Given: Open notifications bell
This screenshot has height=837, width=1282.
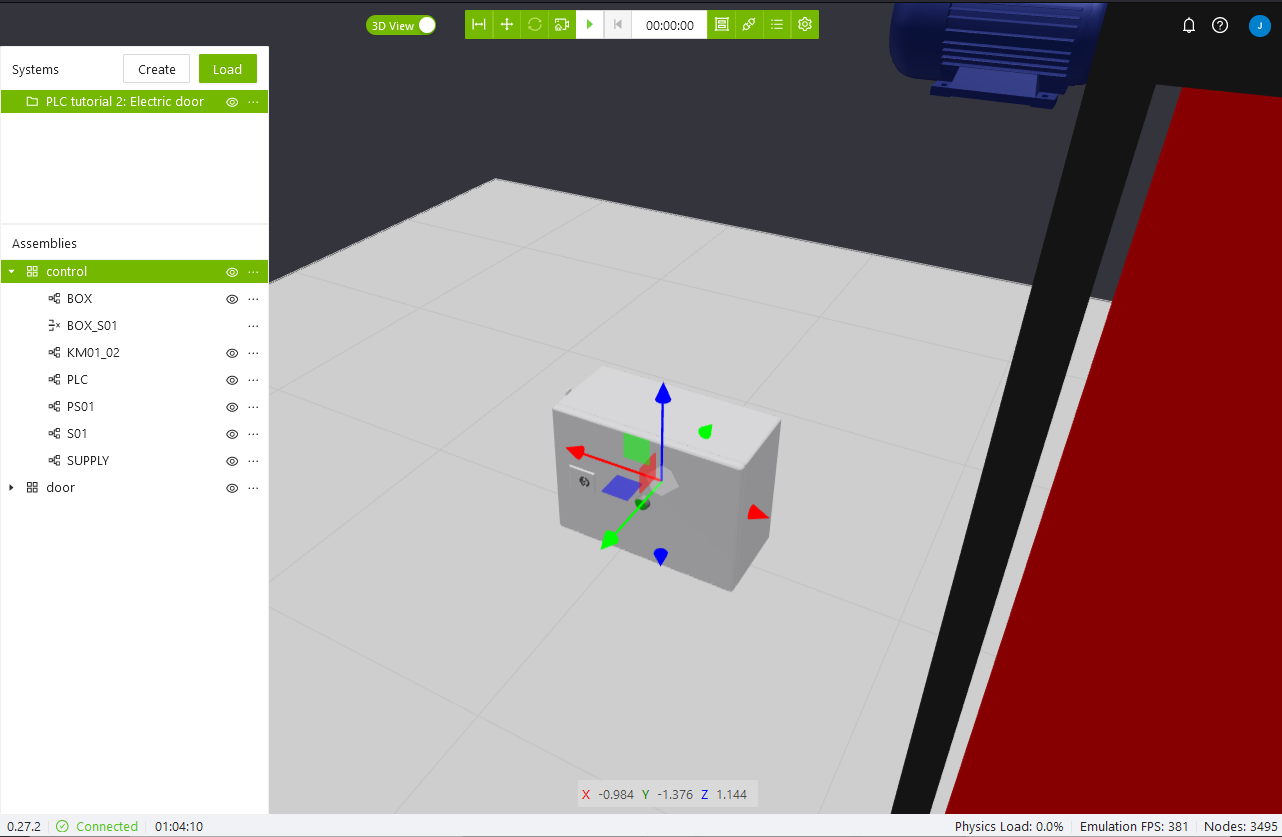Looking at the screenshot, I should click(x=1189, y=26).
